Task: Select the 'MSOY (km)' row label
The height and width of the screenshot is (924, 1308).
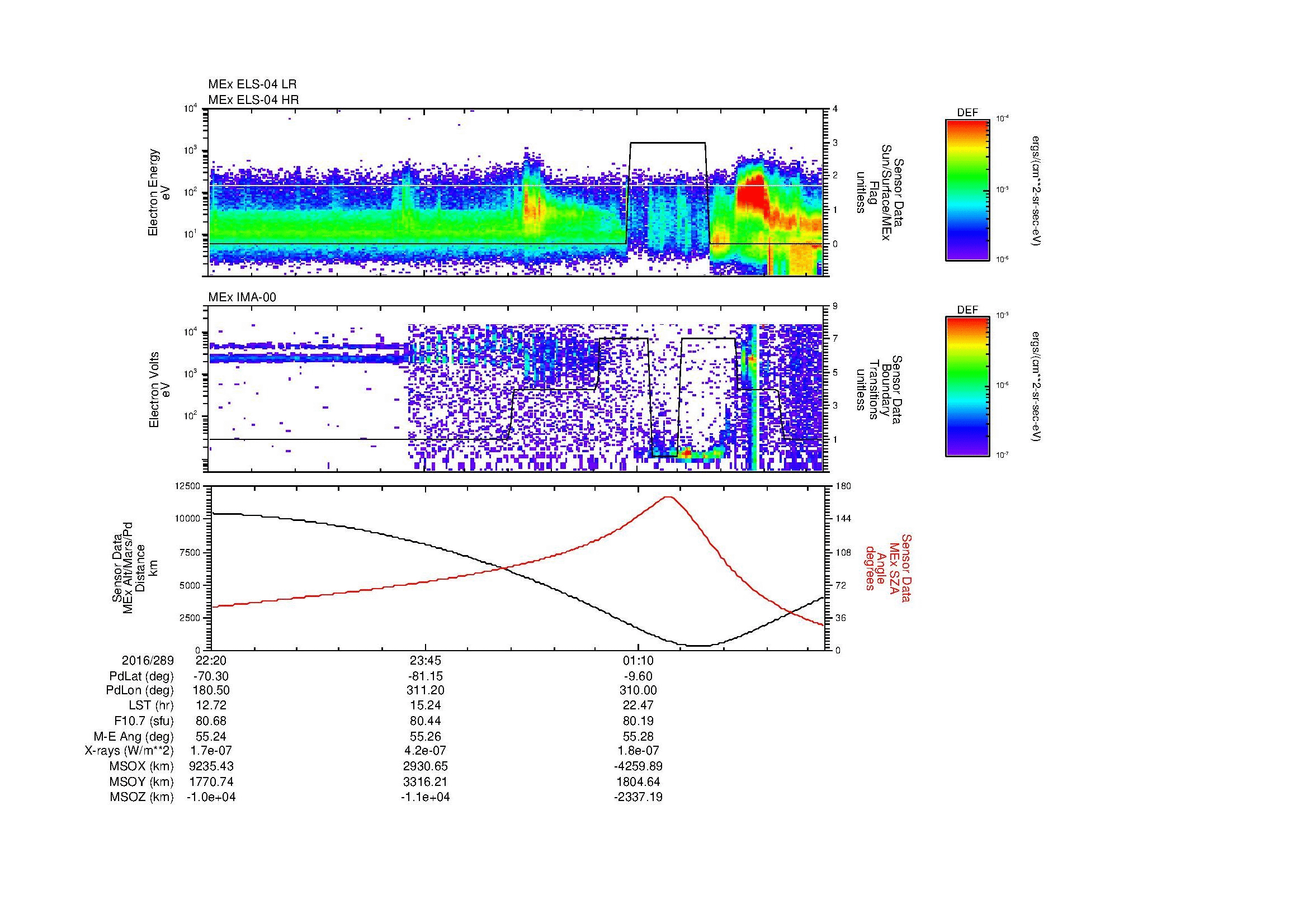Action: (x=141, y=781)
